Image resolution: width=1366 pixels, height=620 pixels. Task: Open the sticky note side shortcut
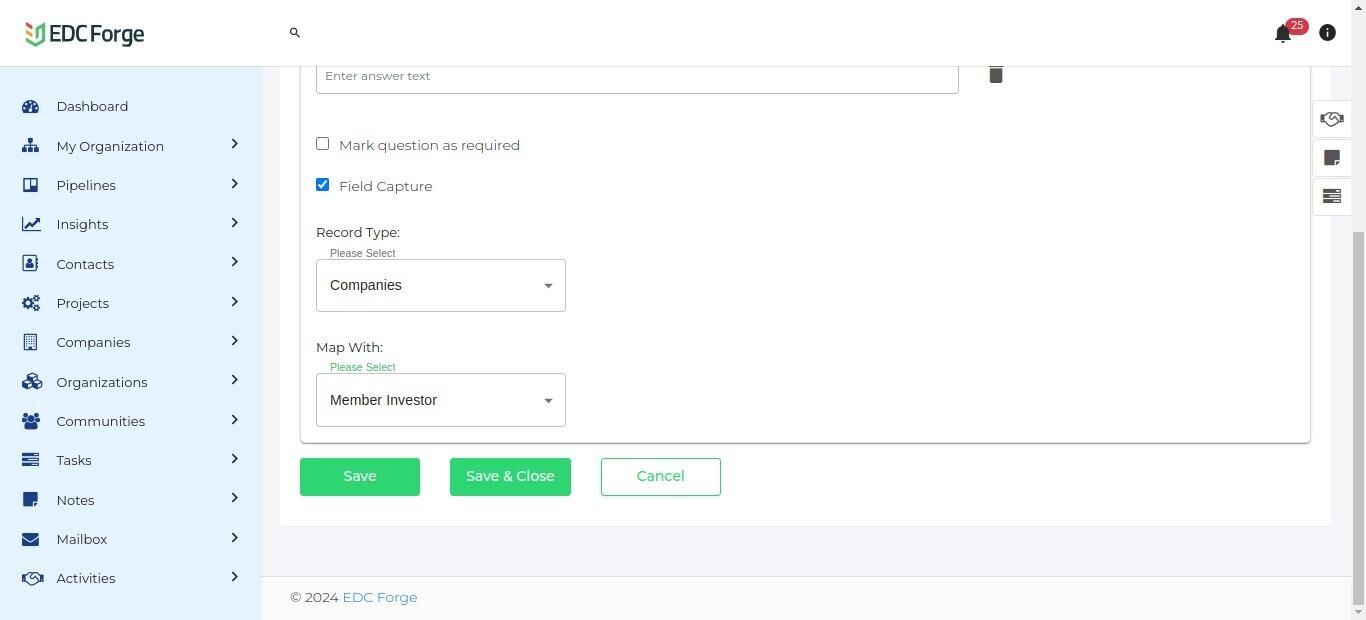[x=1331, y=158]
